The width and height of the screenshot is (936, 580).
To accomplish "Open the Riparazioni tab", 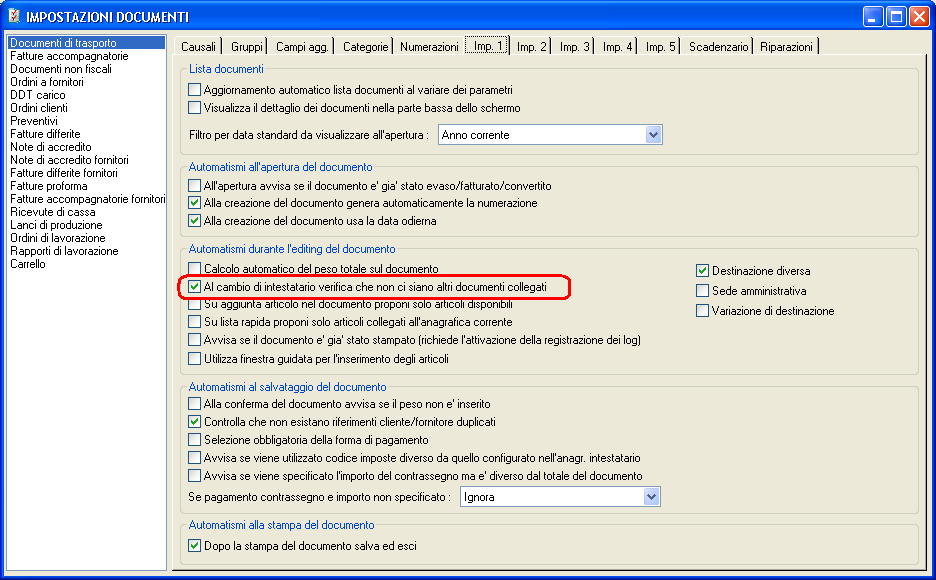I will pos(786,47).
